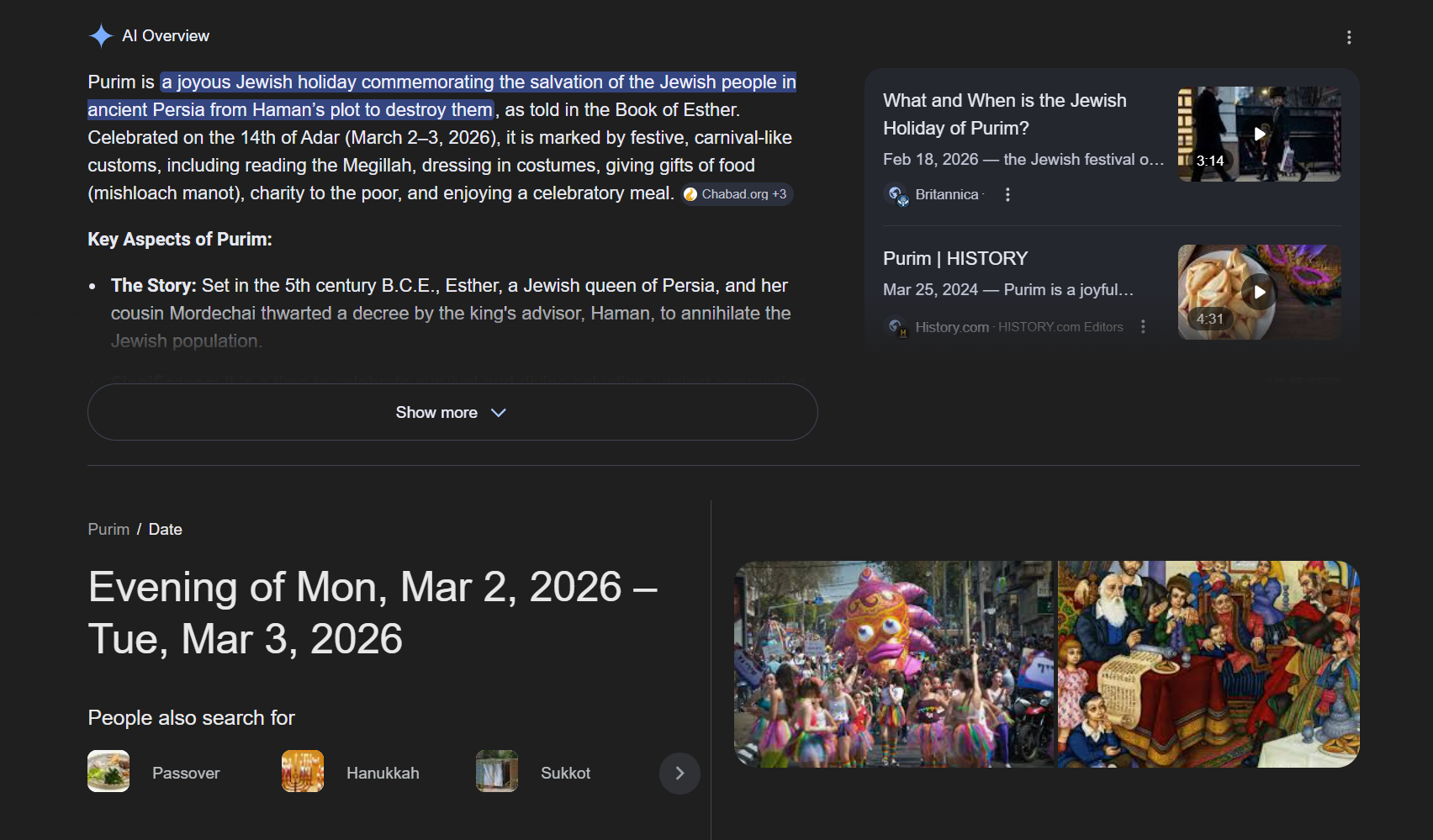Play the History.com Purim video
This screenshot has height=840, width=1433.
pyautogui.click(x=1259, y=292)
